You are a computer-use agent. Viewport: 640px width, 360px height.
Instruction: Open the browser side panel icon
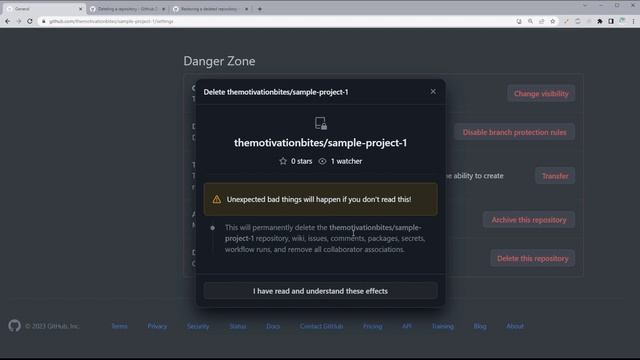(611, 21)
